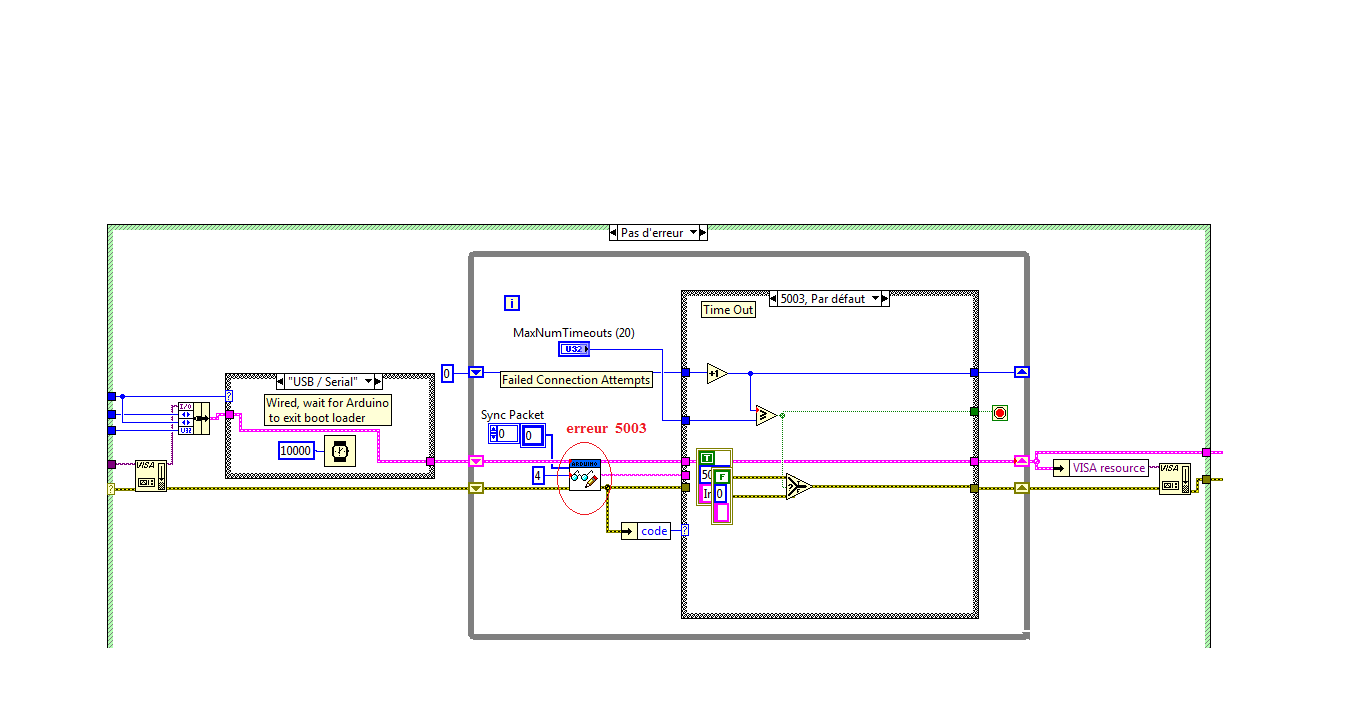Click the Select function triangle node

pyautogui.click(x=798, y=487)
